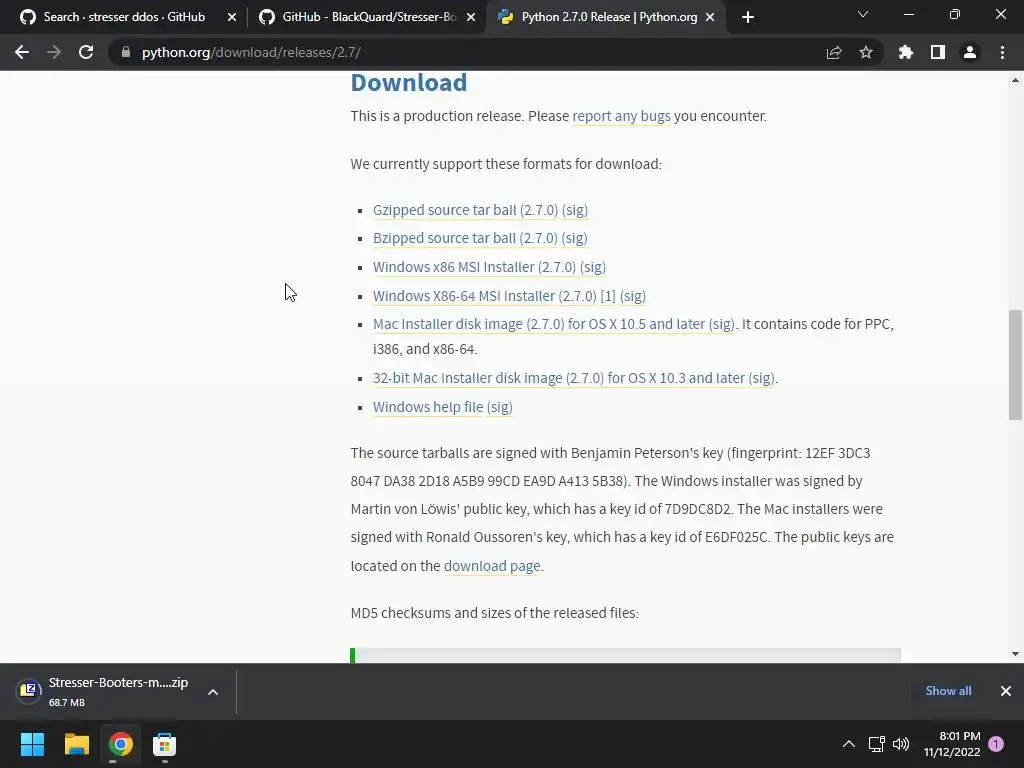Viewport: 1024px width, 768px height.
Task: Reload the Python 2.7.0 release page
Action: click(x=86, y=52)
